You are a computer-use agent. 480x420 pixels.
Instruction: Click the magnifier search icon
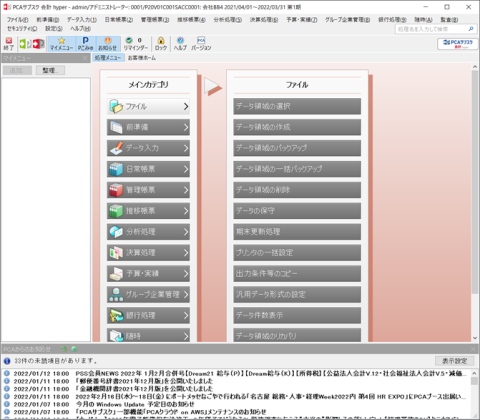(471, 29)
